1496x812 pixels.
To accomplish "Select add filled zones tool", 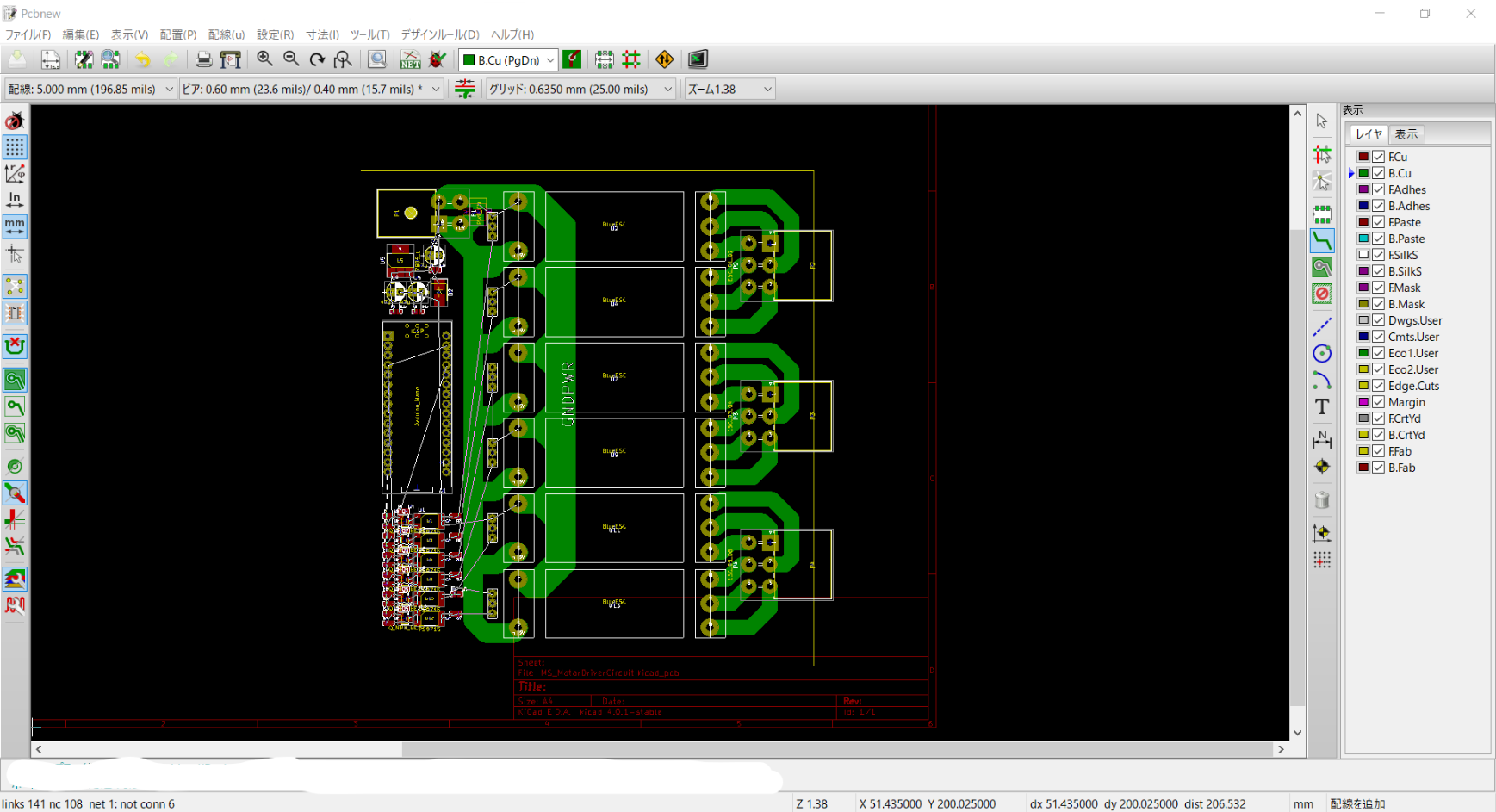I will click(1322, 268).
